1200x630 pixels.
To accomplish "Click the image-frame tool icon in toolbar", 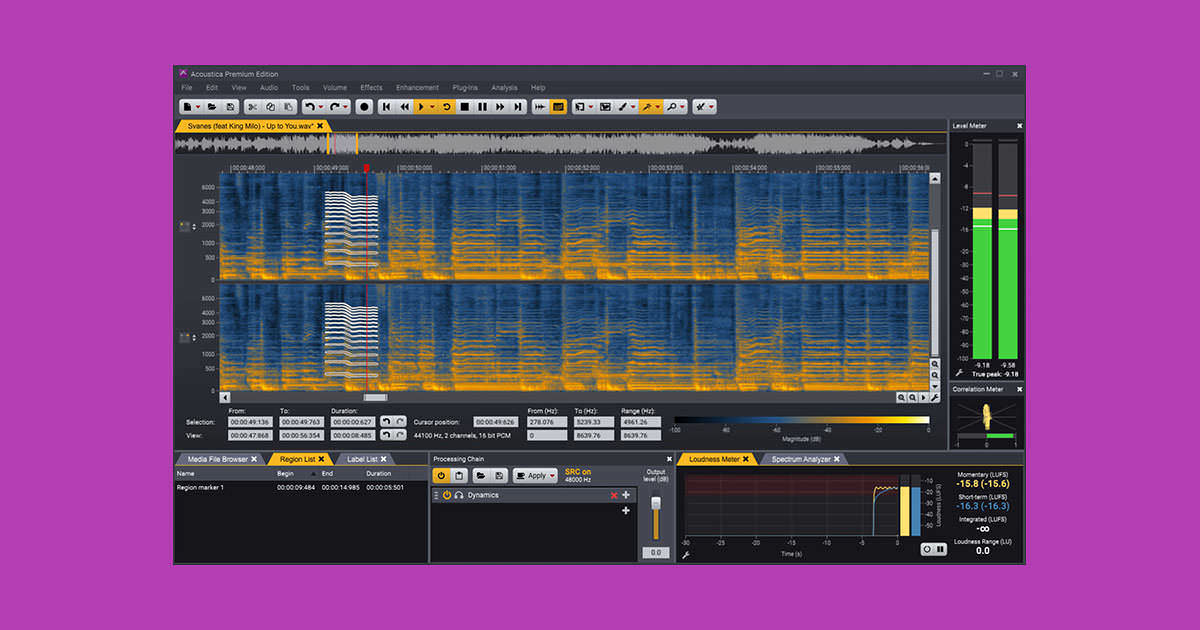I will [605, 106].
